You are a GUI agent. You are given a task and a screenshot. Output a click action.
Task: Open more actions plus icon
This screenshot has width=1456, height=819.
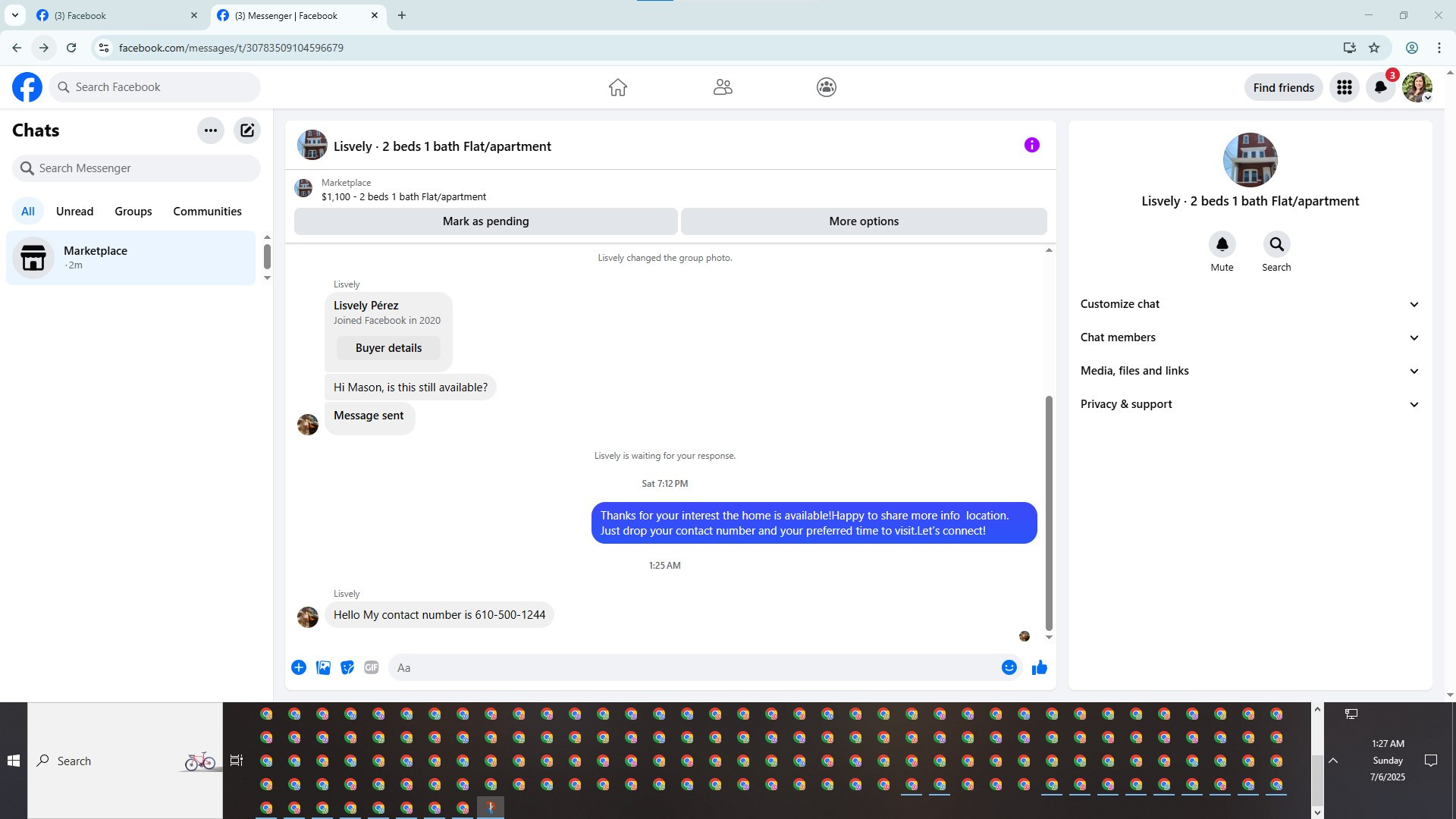click(x=299, y=667)
